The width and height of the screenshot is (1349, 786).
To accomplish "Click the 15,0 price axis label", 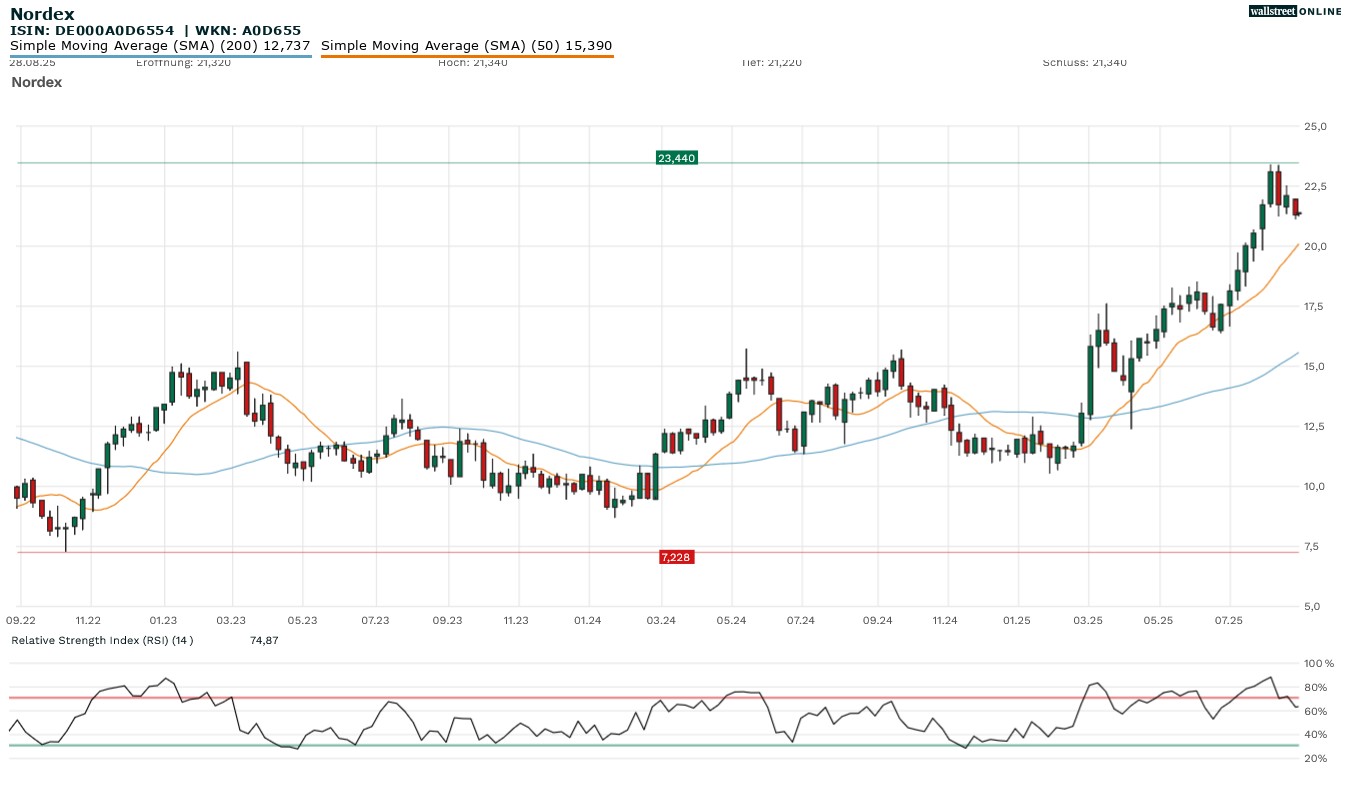I will pyautogui.click(x=1315, y=367).
